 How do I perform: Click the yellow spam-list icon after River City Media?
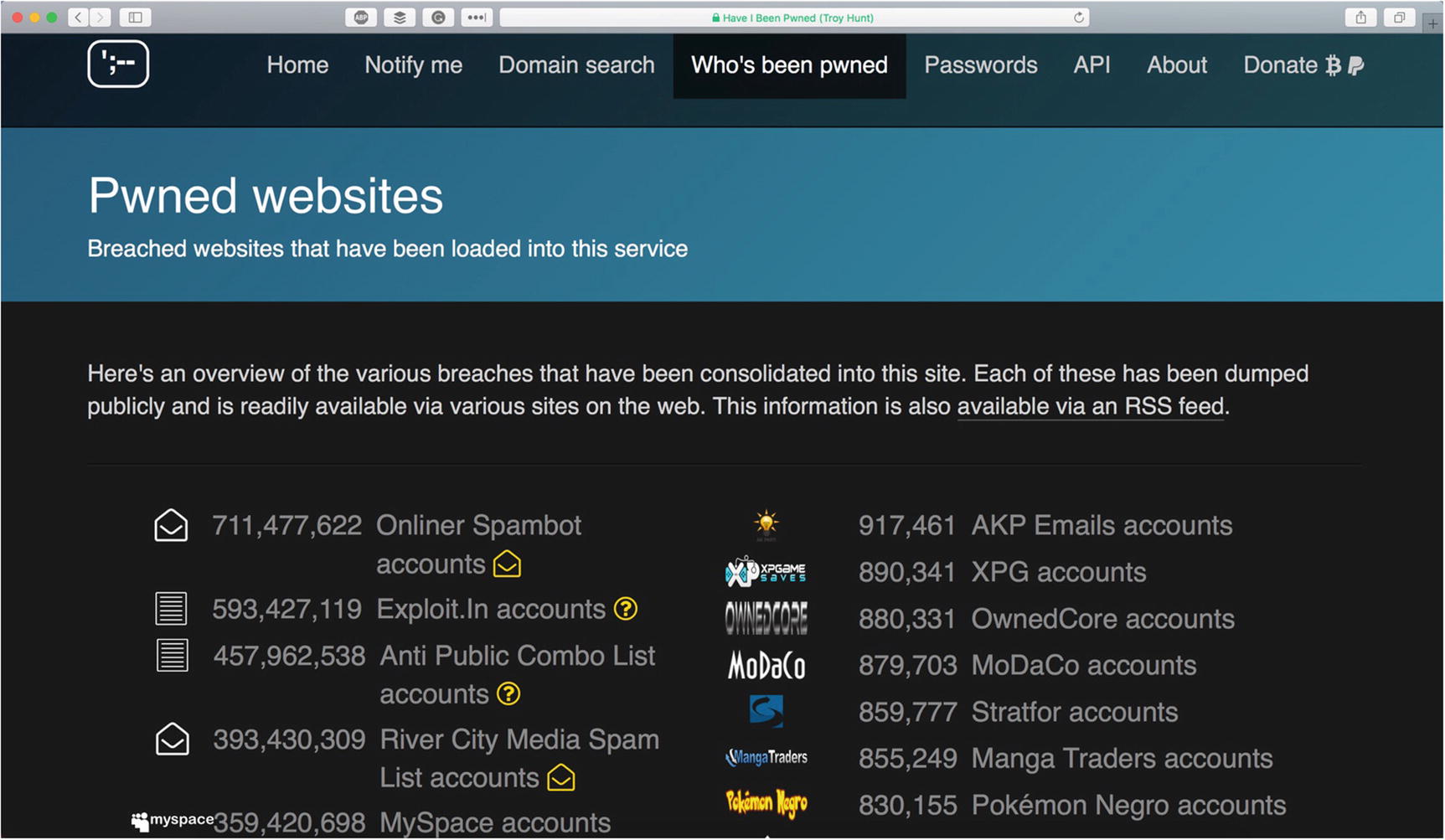tap(561, 778)
